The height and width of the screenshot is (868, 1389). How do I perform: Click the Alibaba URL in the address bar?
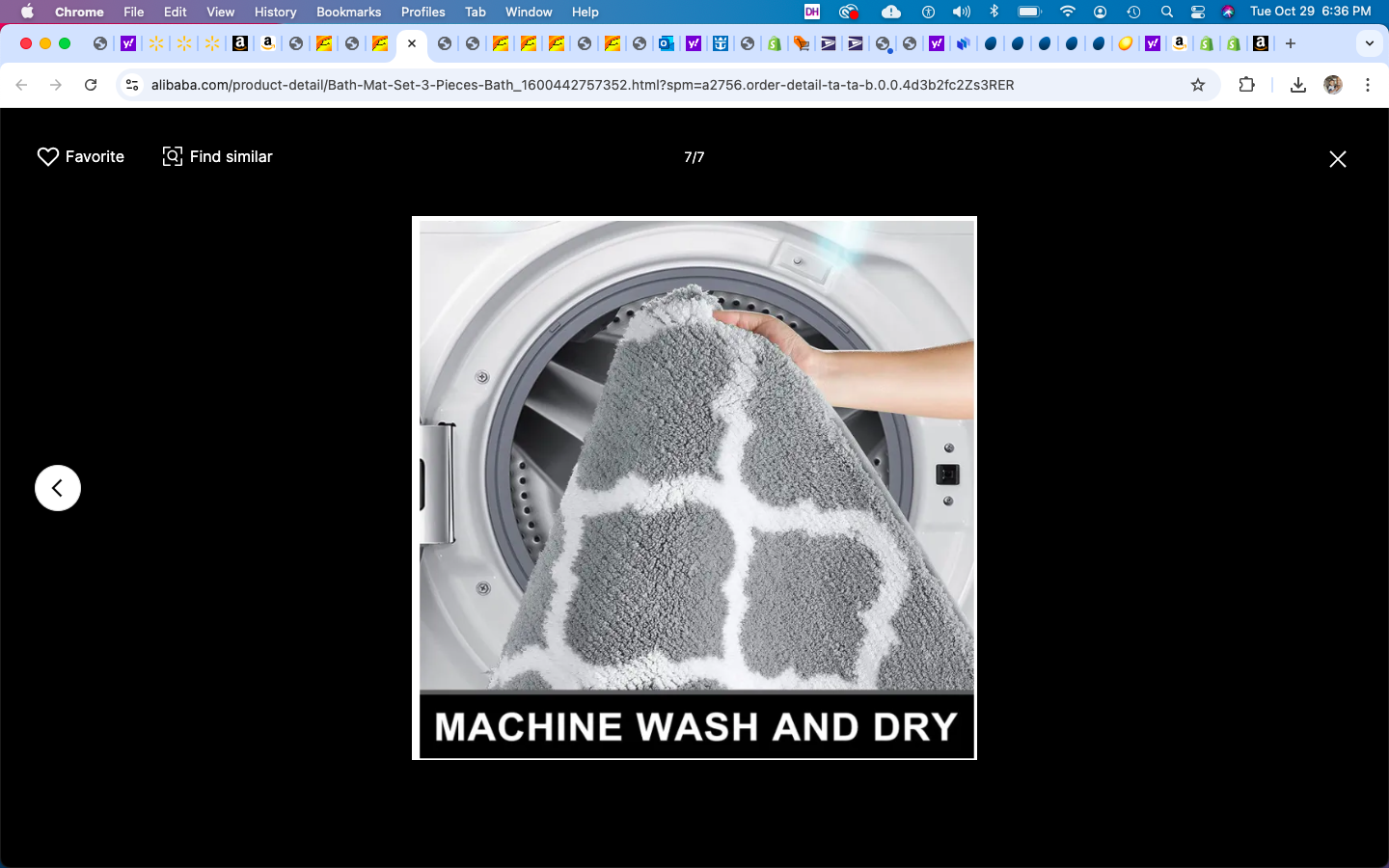[x=583, y=85]
